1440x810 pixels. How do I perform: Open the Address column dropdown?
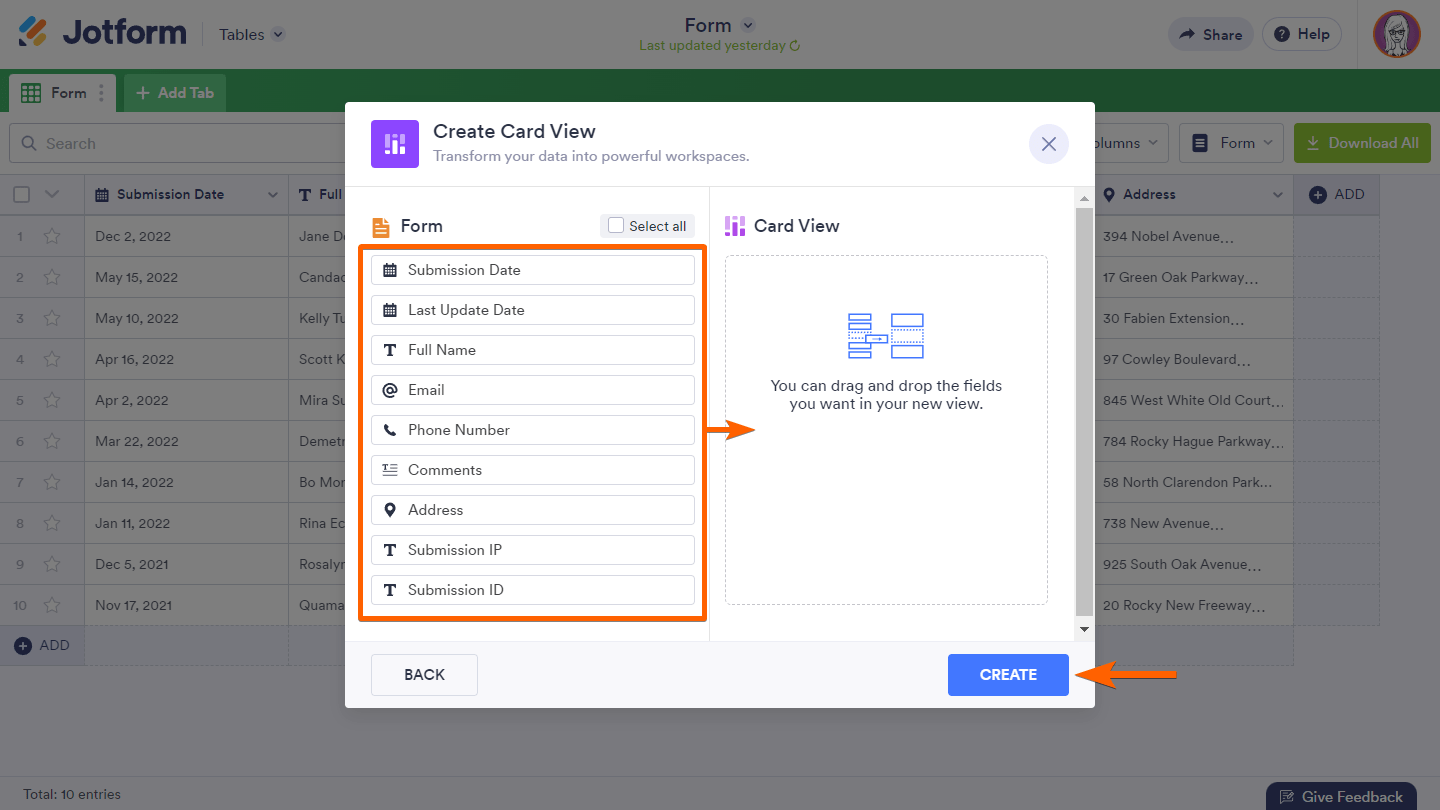click(1277, 195)
